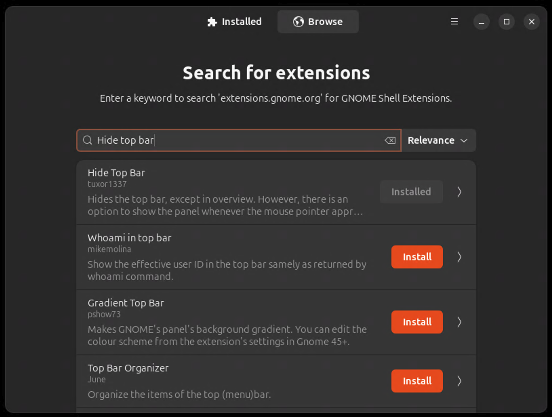Click the Search for extensions heading
The height and width of the screenshot is (417, 552).
click(276, 73)
